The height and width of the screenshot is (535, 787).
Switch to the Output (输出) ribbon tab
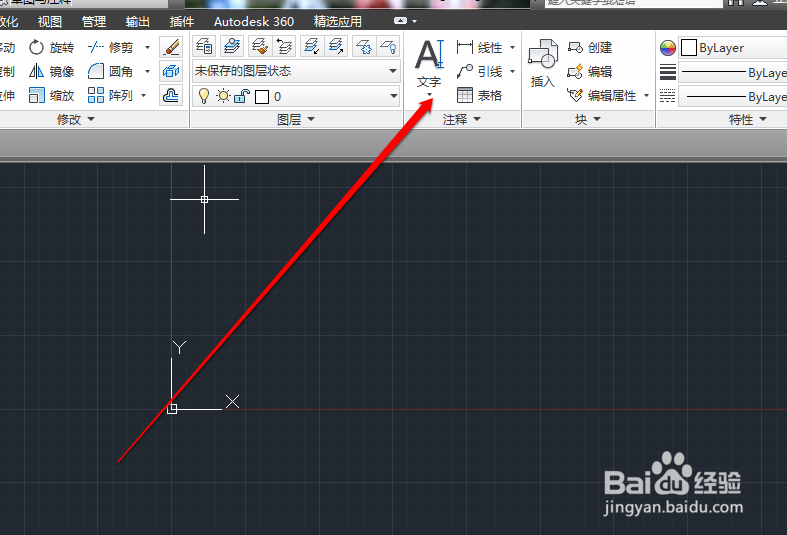[x=138, y=22]
